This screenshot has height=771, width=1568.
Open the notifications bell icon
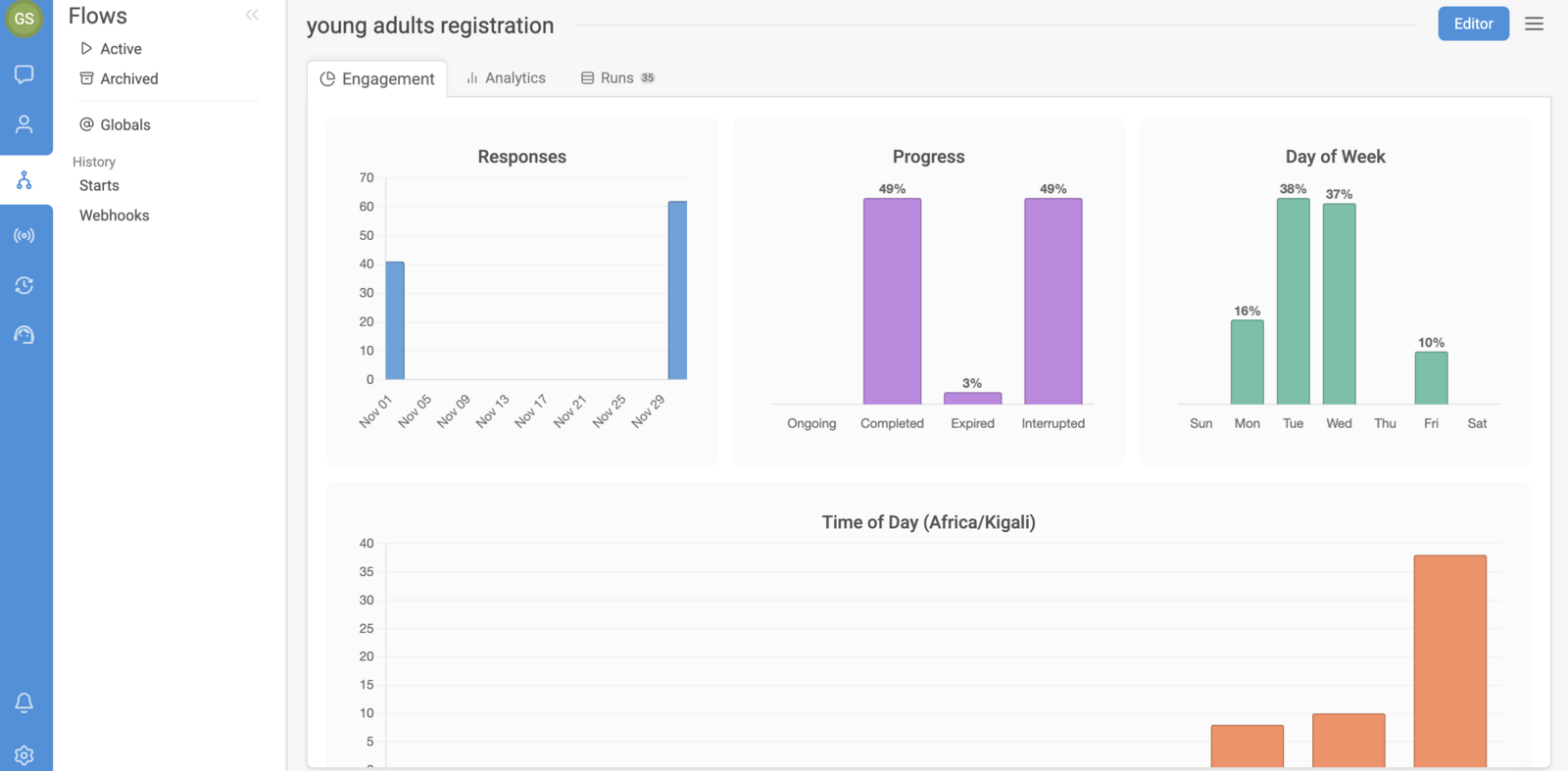[24, 702]
